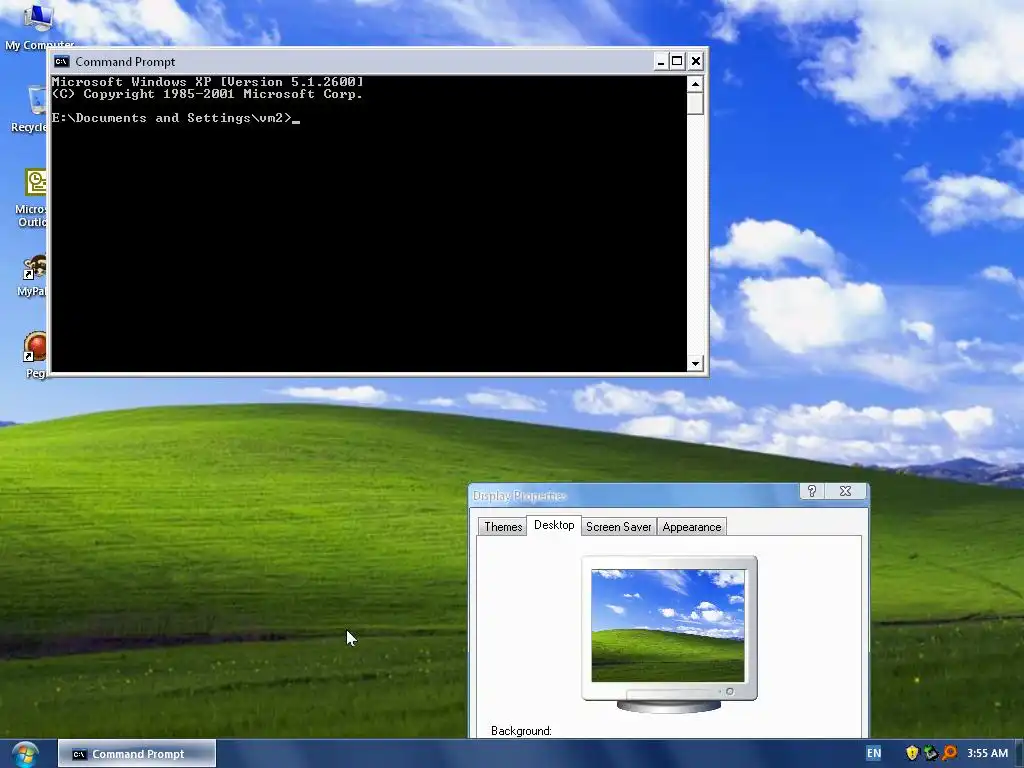
Task: Click the Command Prompt taskbar button
Action: 137,754
